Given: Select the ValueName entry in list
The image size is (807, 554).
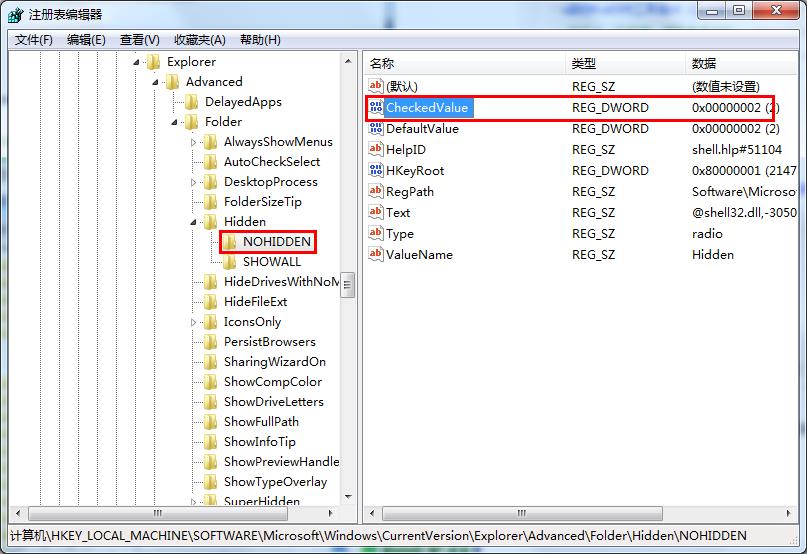Looking at the screenshot, I should point(419,254).
